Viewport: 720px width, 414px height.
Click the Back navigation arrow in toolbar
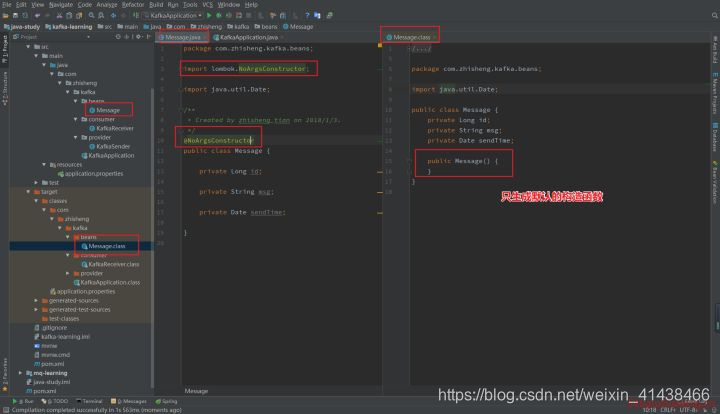coord(113,16)
